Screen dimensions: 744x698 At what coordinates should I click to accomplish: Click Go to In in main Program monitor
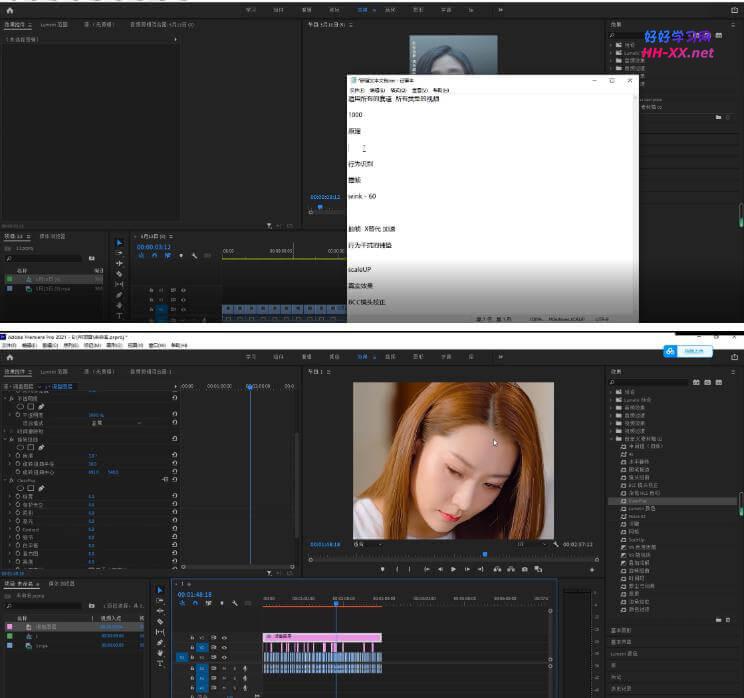pyautogui.click(x=427, y=569)
